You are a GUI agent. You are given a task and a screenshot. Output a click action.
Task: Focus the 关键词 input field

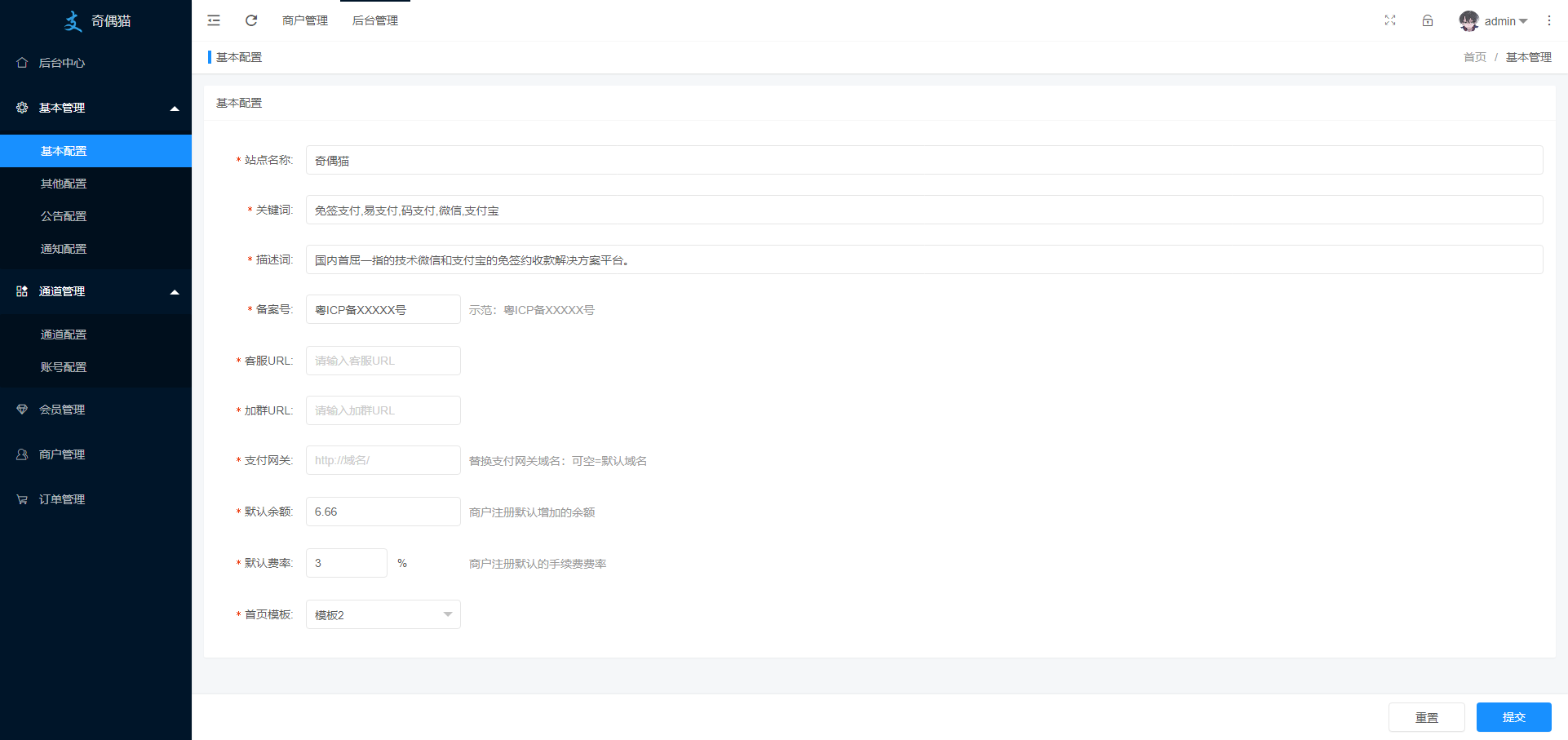tap(924, 210)
